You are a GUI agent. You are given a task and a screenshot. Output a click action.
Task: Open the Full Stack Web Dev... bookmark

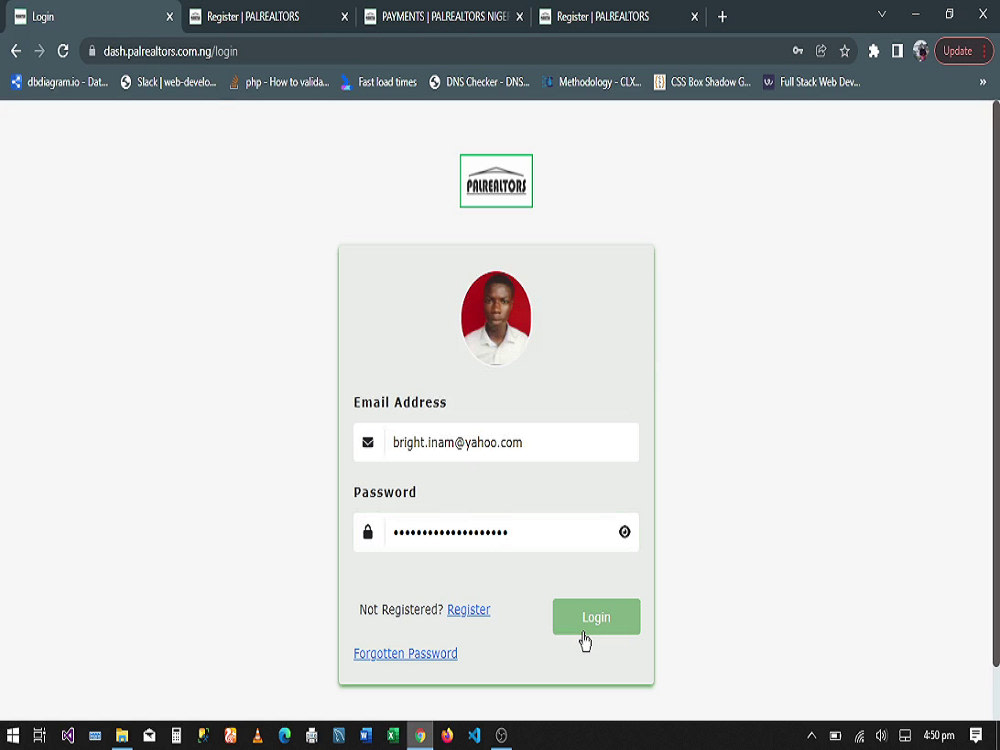coord(812,82)
